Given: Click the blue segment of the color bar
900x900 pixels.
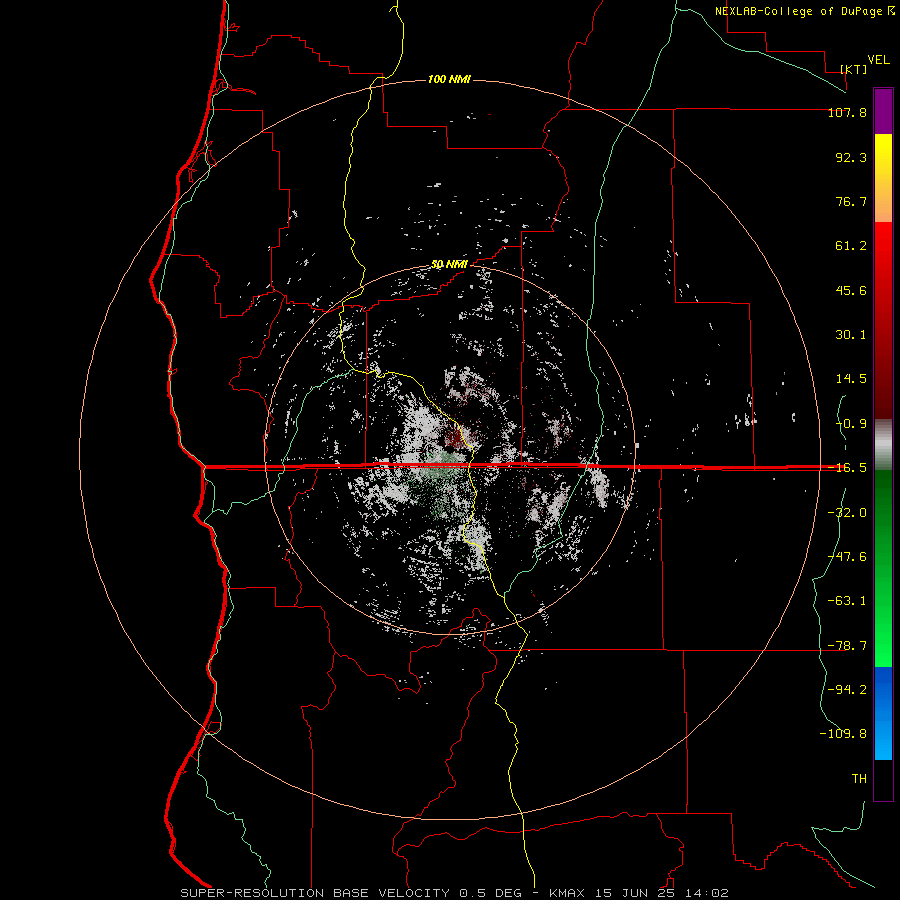Looking at the screenshot, I should coord(883,713).
